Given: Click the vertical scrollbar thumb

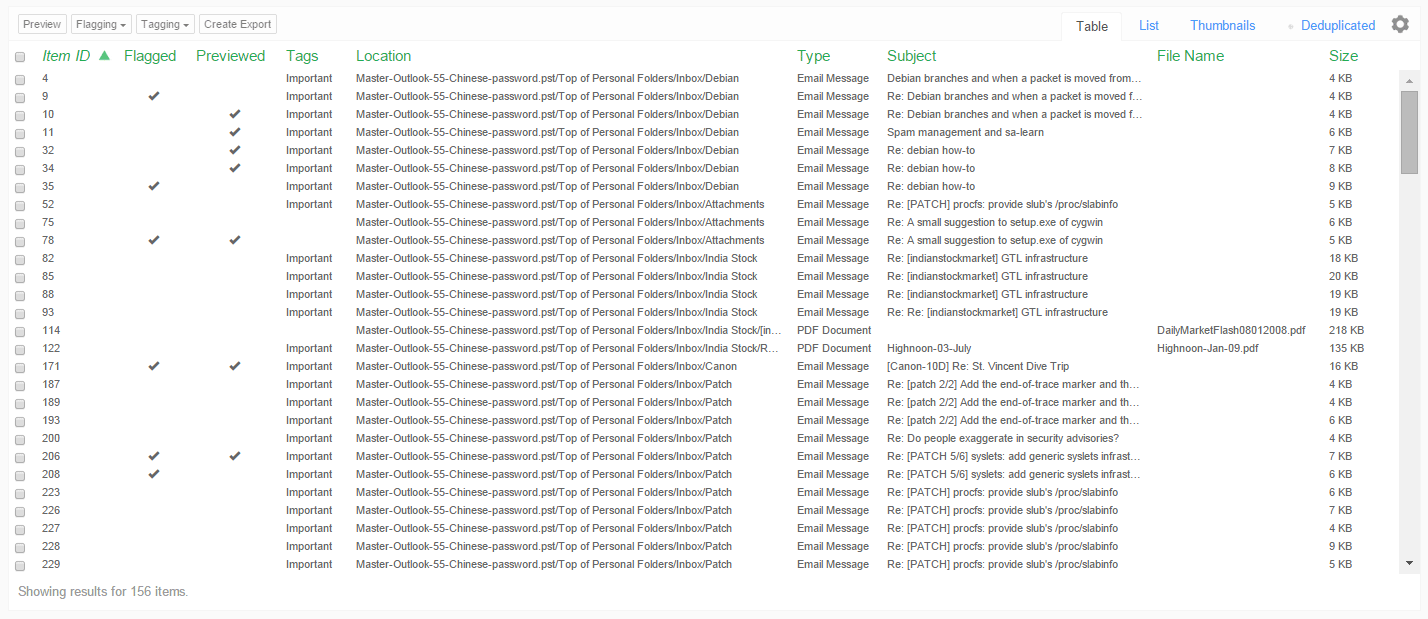Looking at the screenshot, I should tap(1409, 132).
